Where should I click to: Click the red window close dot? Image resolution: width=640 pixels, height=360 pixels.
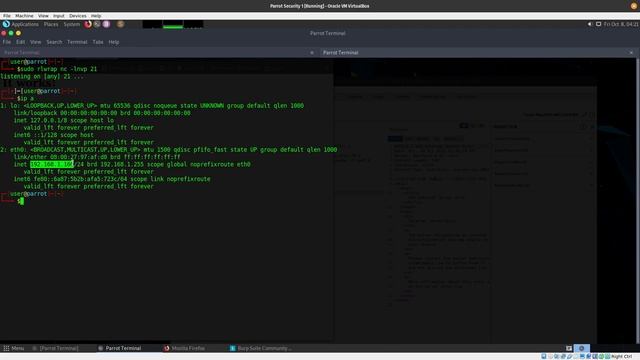(x=4, y=33)
